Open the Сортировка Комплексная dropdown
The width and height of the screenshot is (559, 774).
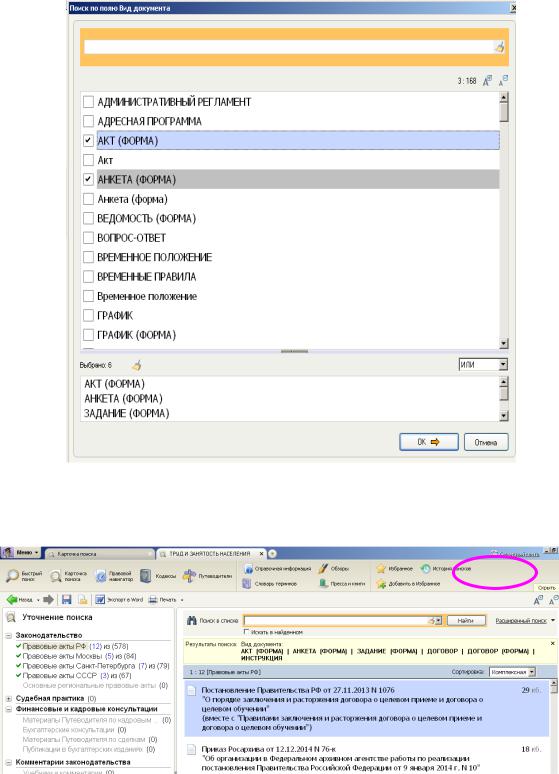532,672
